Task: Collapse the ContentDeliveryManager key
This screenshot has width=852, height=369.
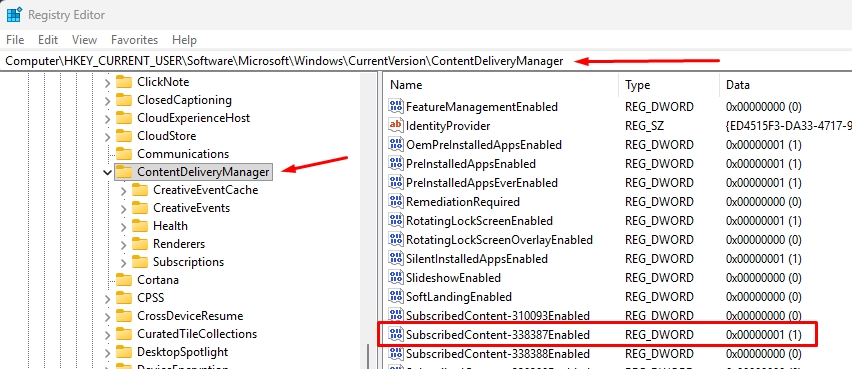Action: click(x=107, y=172)
